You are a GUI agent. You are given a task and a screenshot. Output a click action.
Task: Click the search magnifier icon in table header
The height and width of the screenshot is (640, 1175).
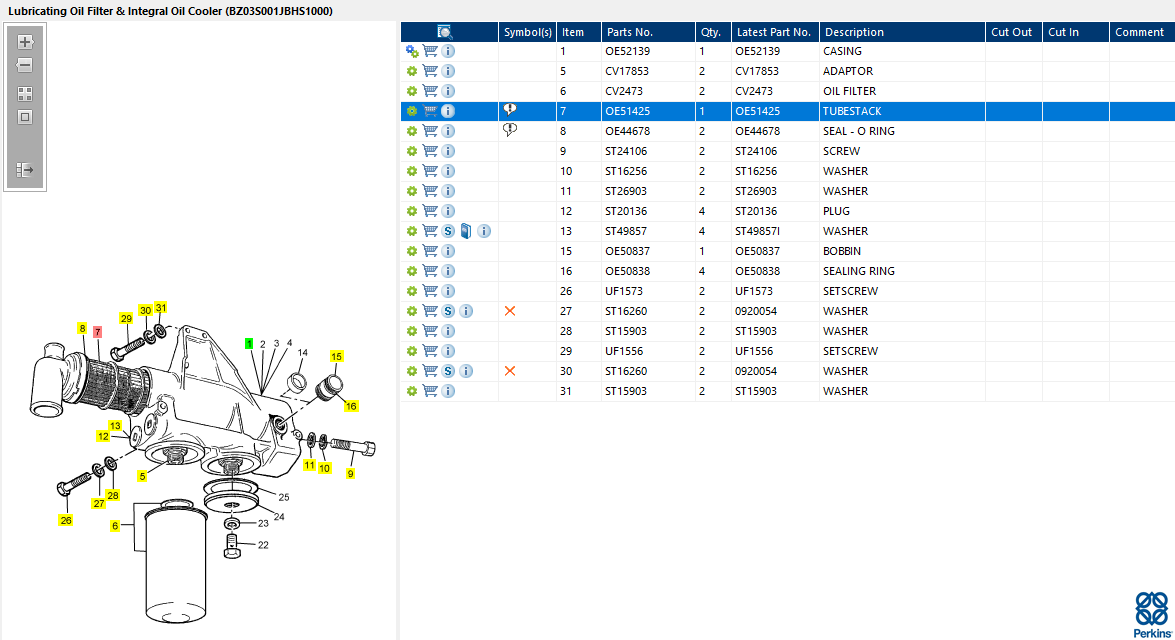coord(444,31)
